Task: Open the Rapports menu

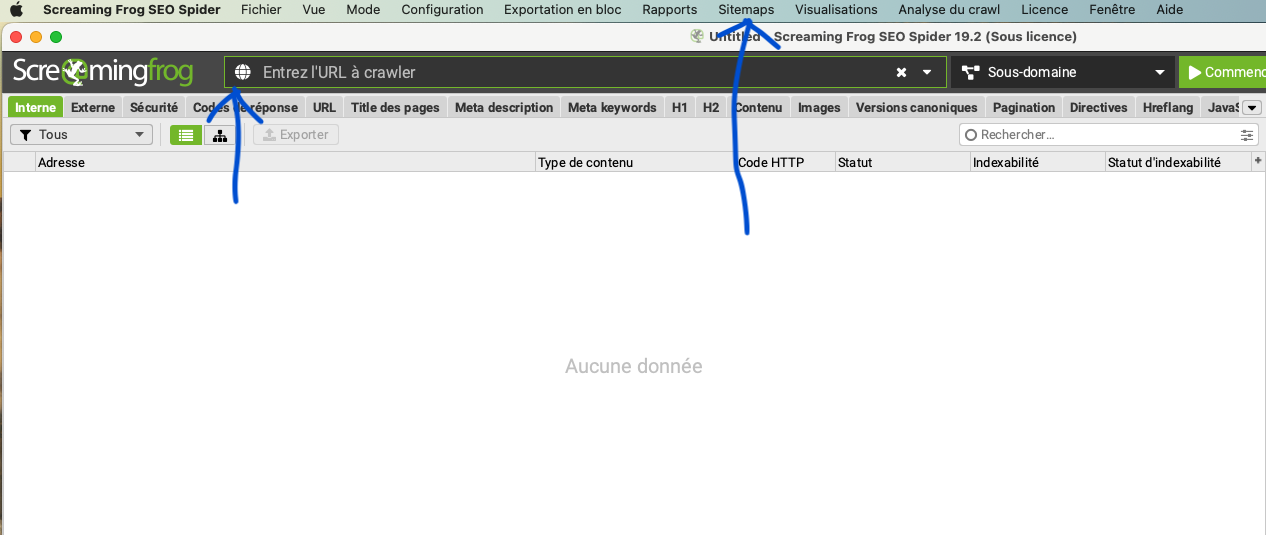Action: pos(670,9)
